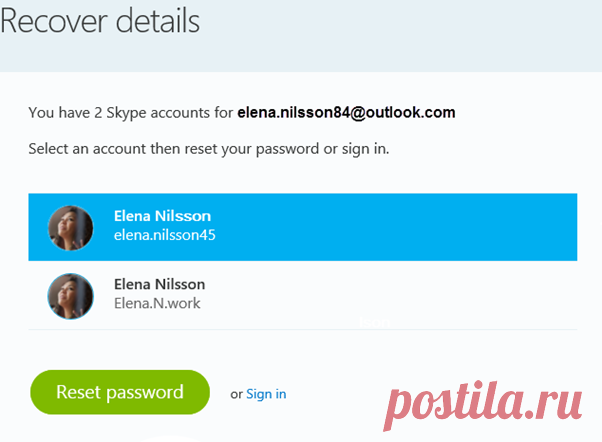This screenshot has height=442, width=602.
Task: Click Elena Nilsson name above Elena.N.work
Action: tap(160, 284)
